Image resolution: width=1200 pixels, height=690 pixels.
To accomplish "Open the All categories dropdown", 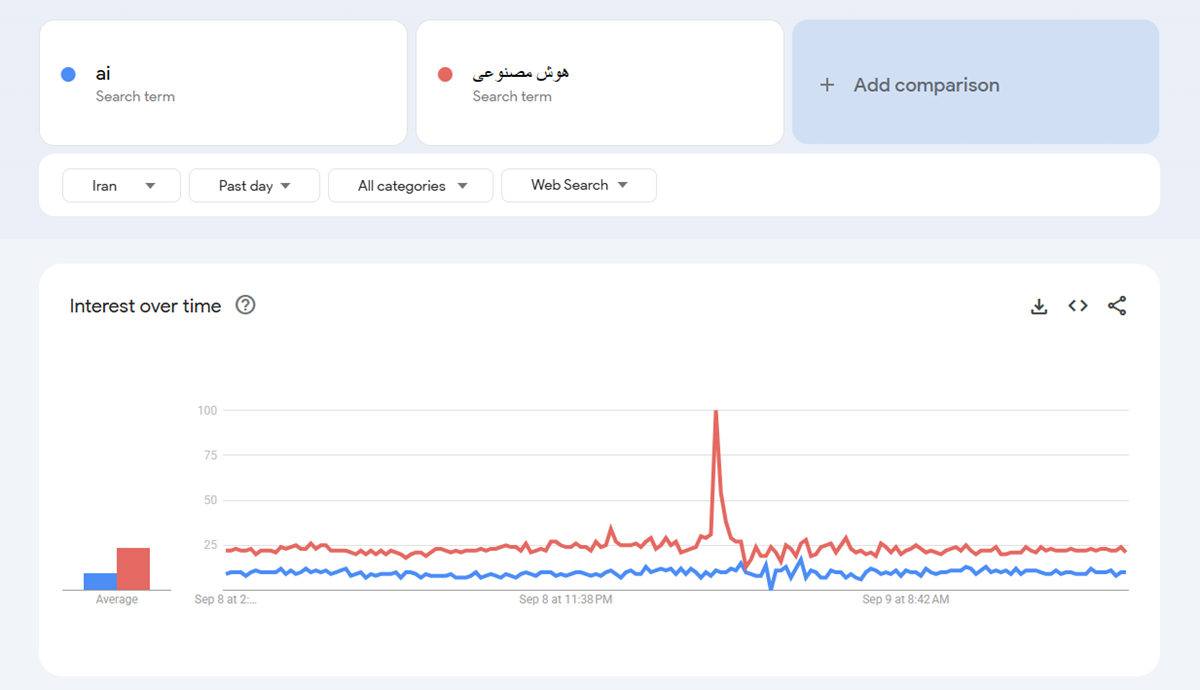I will tap(410, 186).
